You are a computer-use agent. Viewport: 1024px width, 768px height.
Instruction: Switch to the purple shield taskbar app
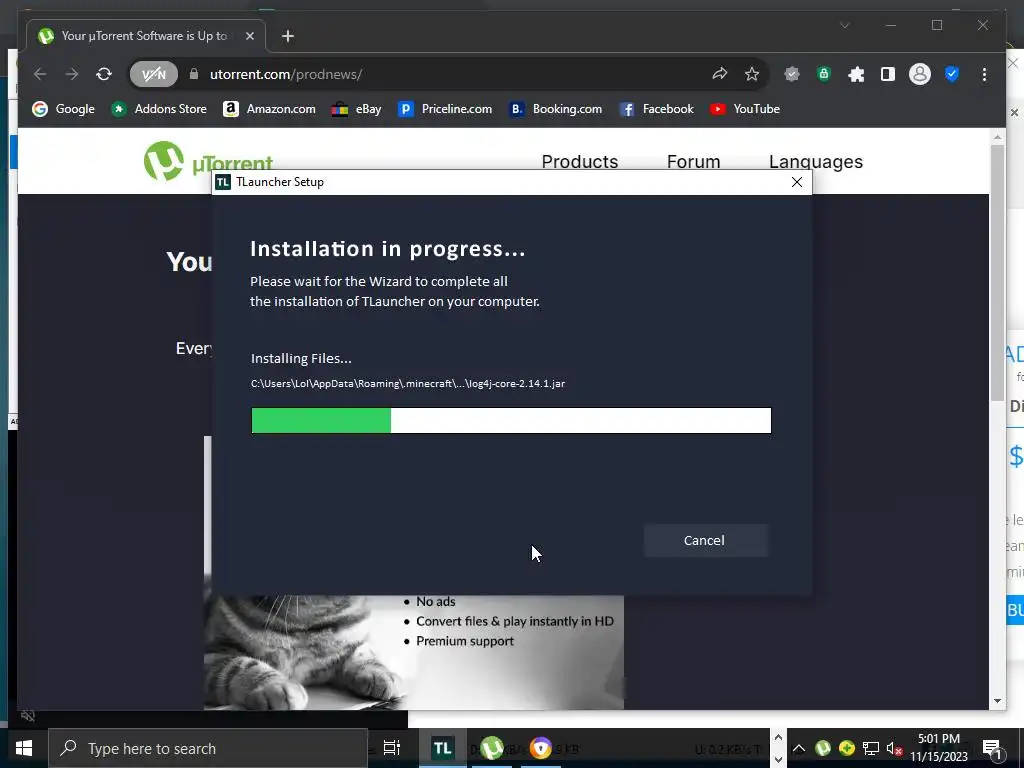click(x=541, y=748)
